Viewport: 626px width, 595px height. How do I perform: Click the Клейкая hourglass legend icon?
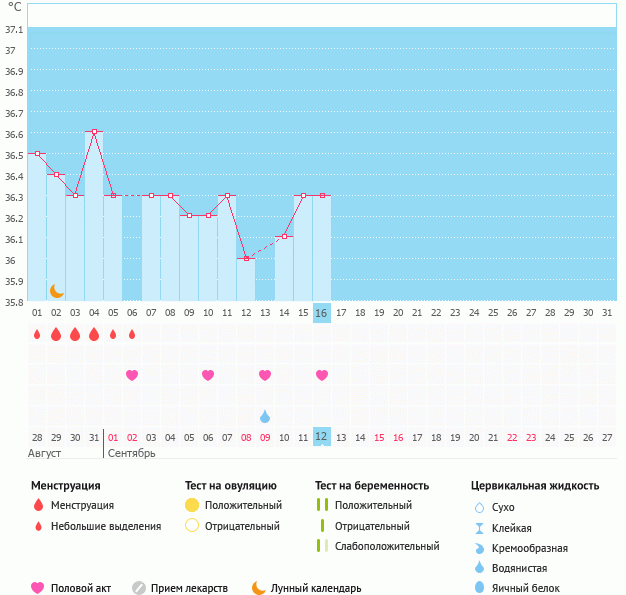(x=479, y=528)
